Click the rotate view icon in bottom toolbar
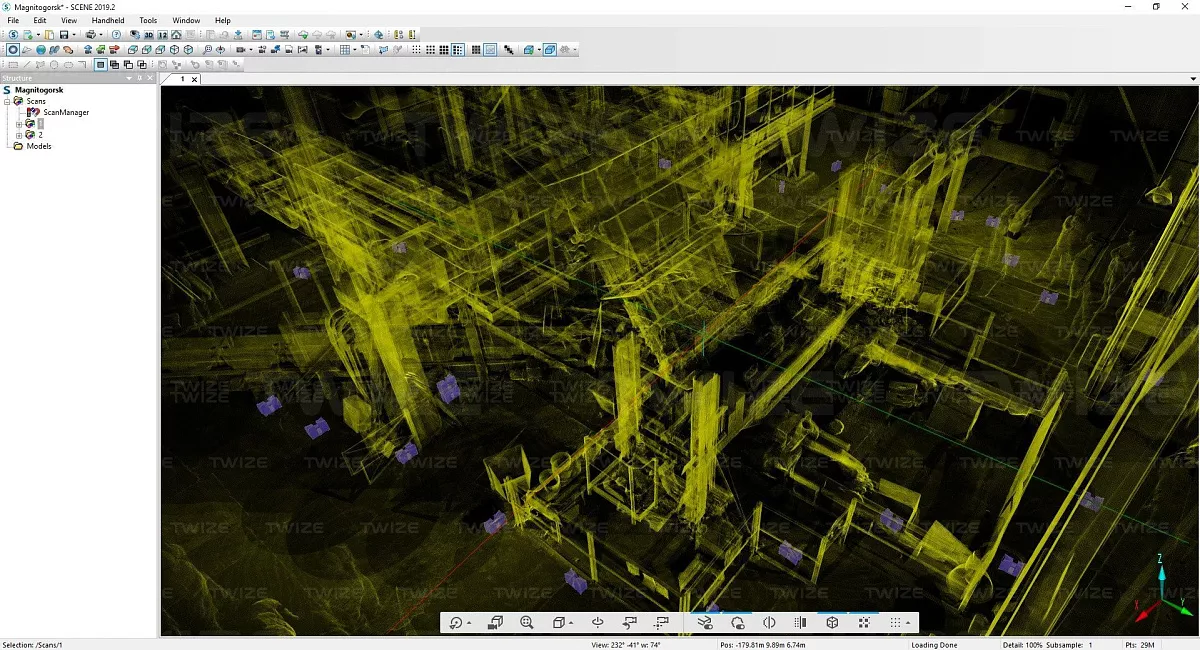The height and width of the screenshot is (650, 1200). (x=456, y=623)
